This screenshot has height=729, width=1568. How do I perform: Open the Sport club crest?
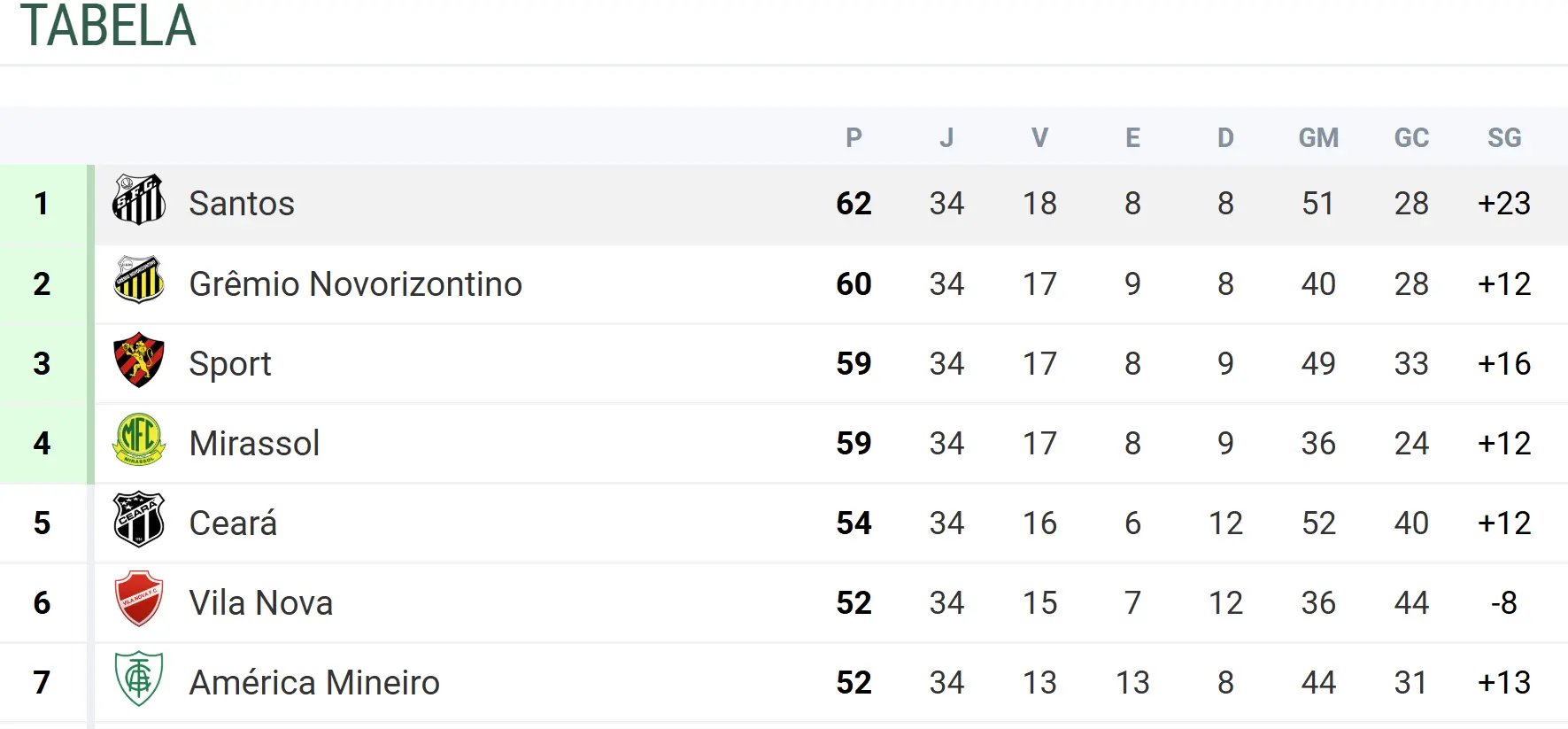[x=139, y=361]
